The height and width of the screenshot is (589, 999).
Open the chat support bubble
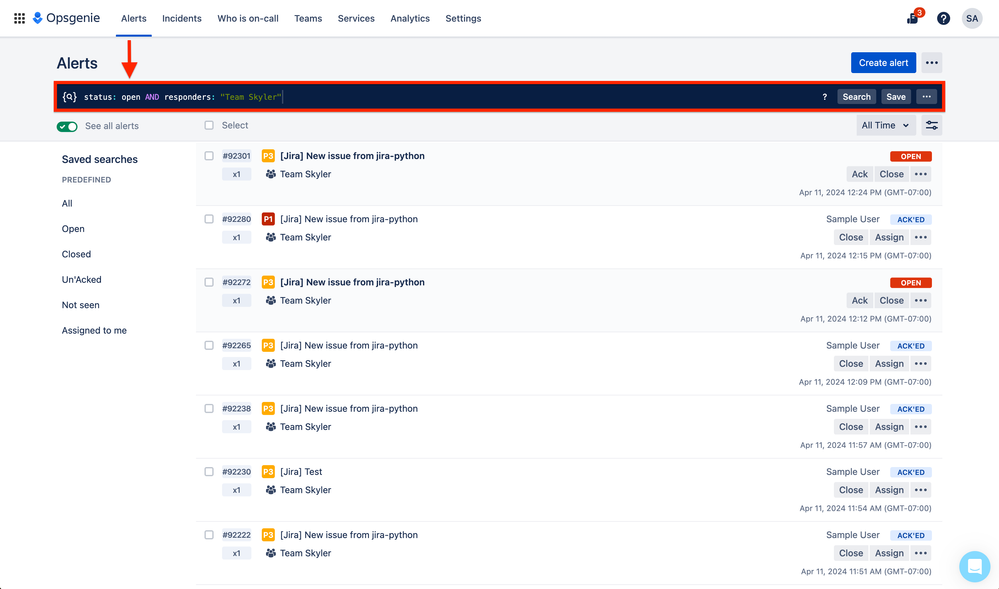(975, 566)
